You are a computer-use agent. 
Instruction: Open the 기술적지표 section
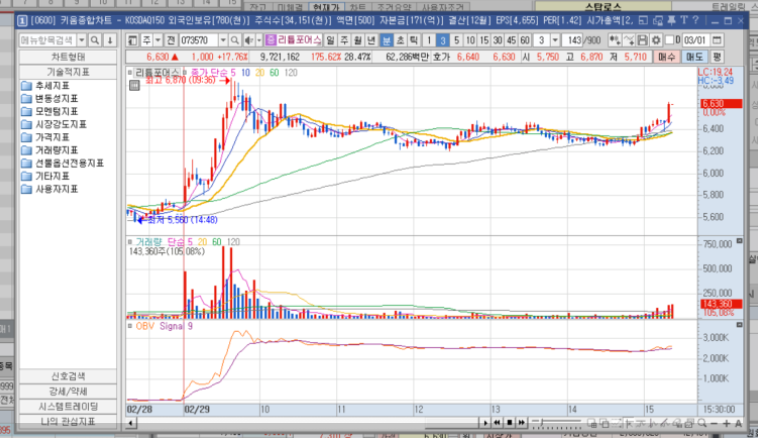tap(68, 72)
